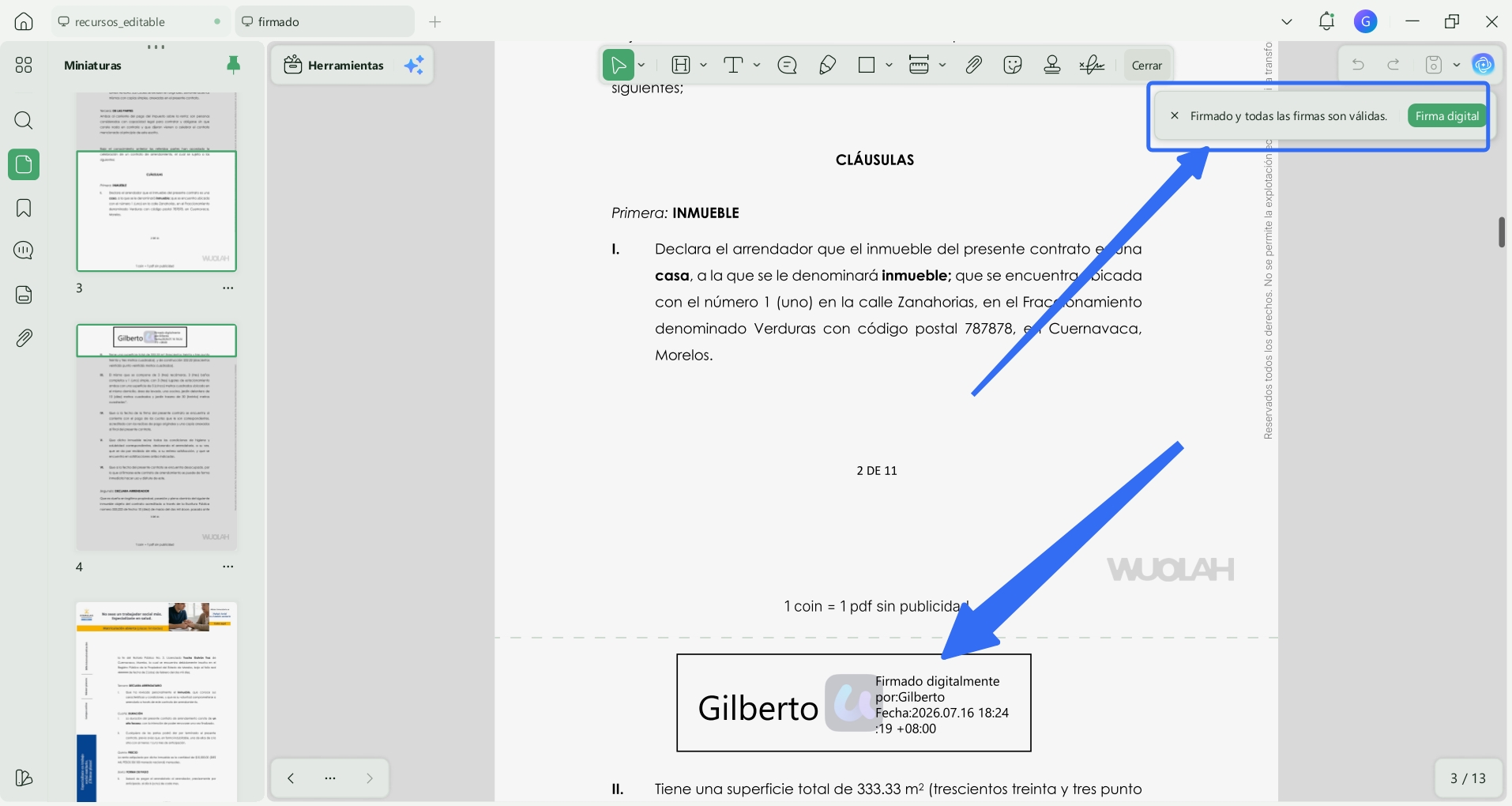Open the page navigation more options
Viewport: 1512px width, 806px height.
tap(330, 778)
